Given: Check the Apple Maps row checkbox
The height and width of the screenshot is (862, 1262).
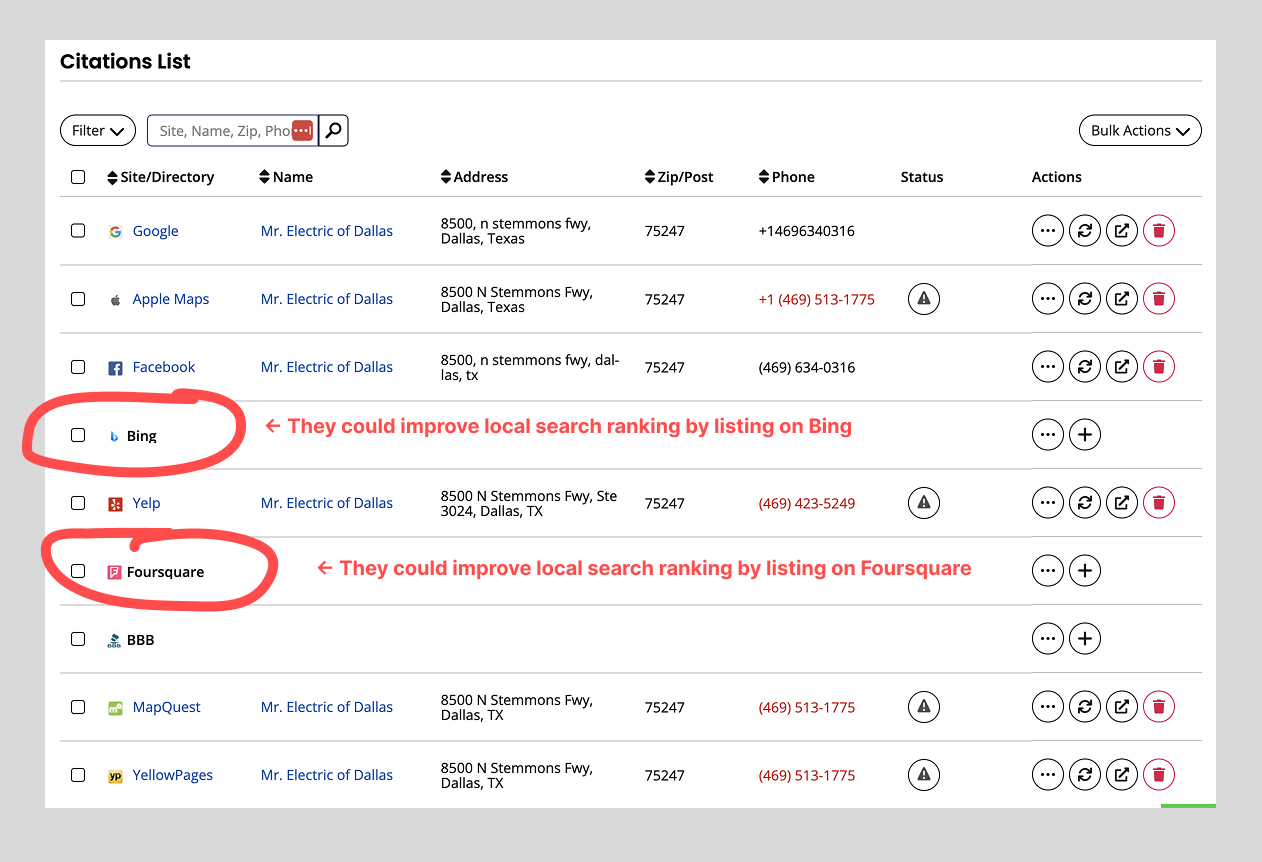Looking at the screenshot, I should [78, 299].
